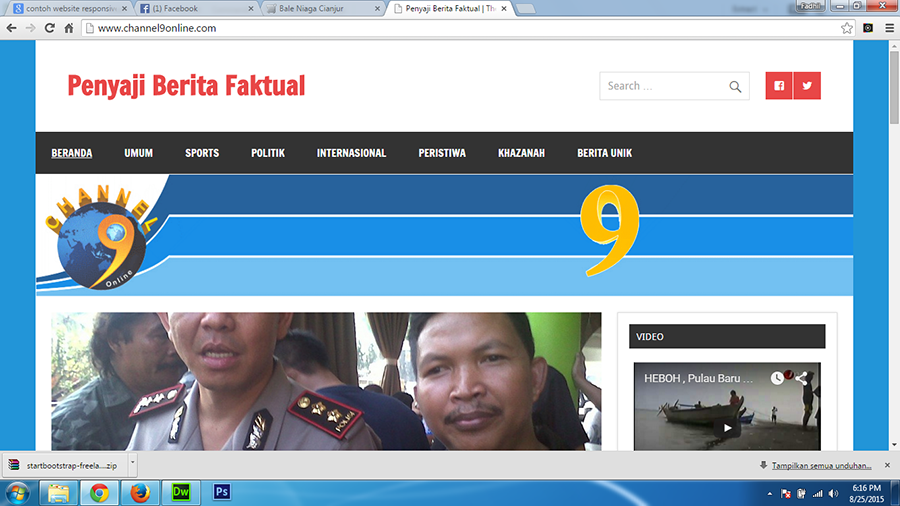Click the video share icon
Image resolution: width=900 pixels, height=506 pixels.
tap(805, 379)
